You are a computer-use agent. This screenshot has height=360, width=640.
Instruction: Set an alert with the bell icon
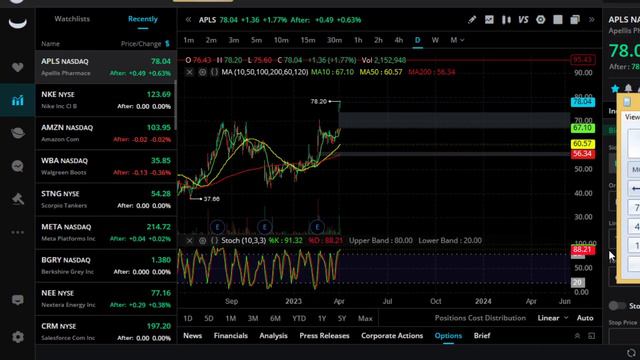(x=628, y=88)
